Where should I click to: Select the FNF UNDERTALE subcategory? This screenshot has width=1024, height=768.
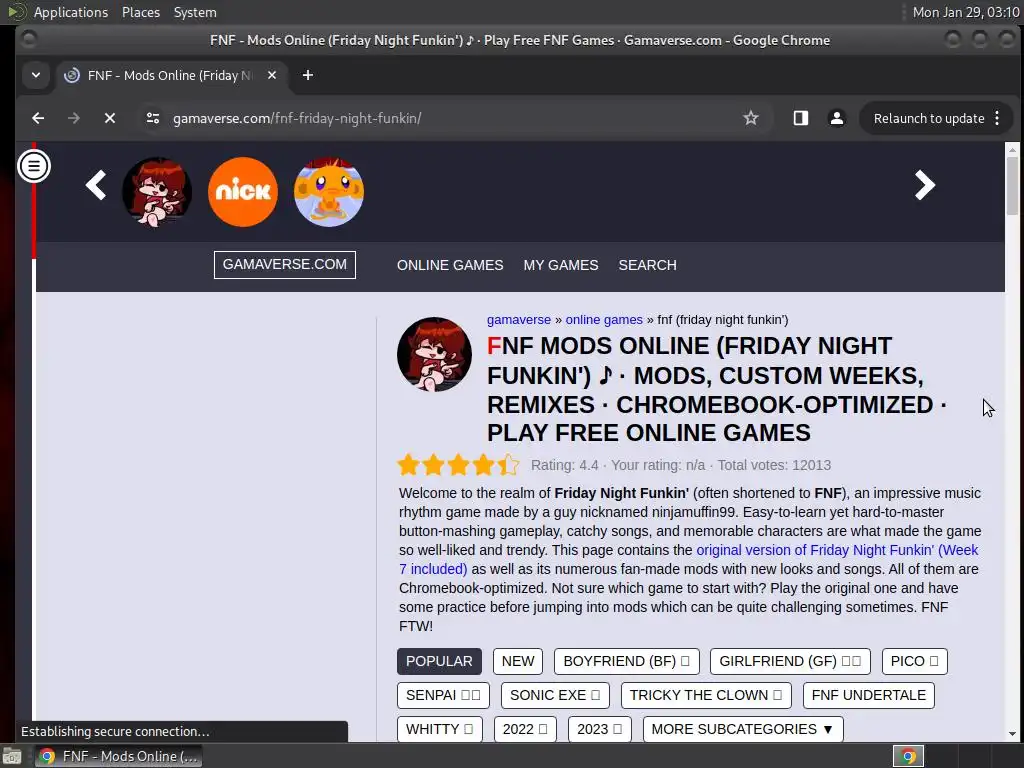pyautogui.click(x=869, y=695)
